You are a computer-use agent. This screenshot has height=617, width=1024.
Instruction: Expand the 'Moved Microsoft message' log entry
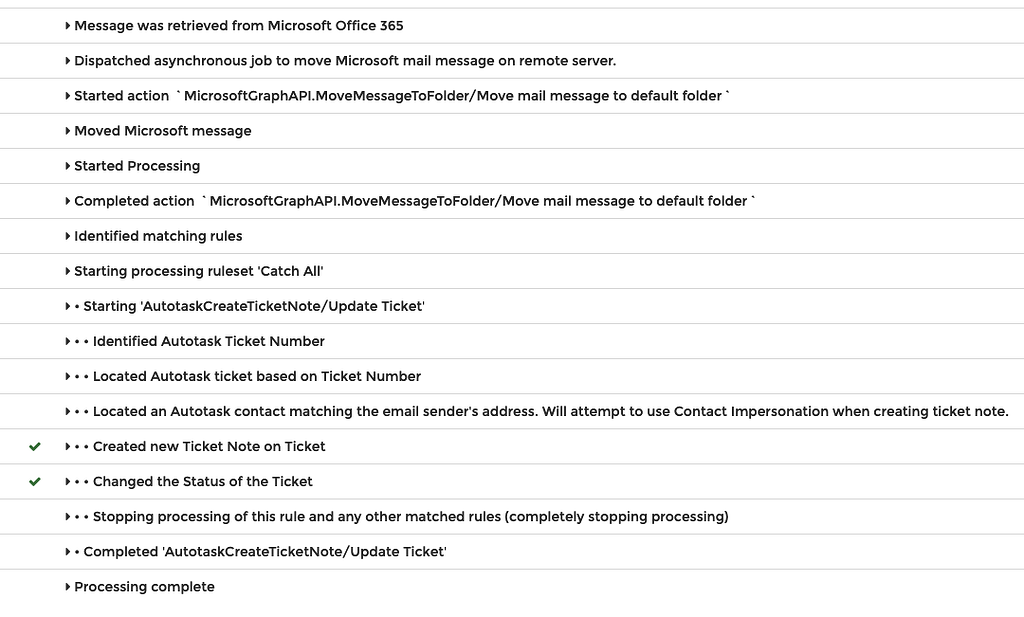pos(67,130)
